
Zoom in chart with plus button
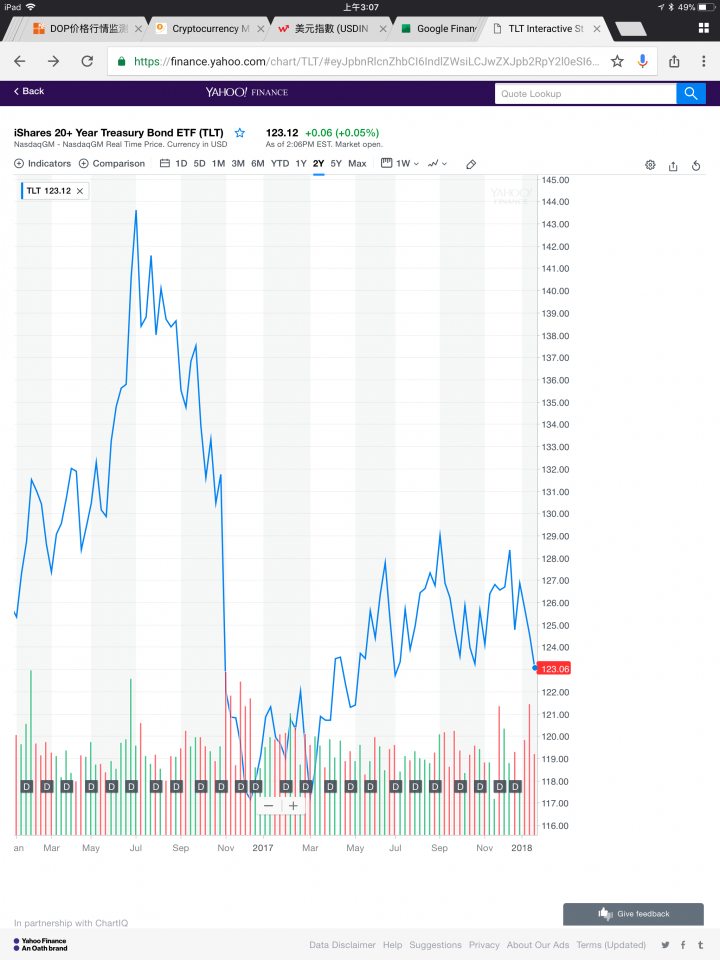293,806
